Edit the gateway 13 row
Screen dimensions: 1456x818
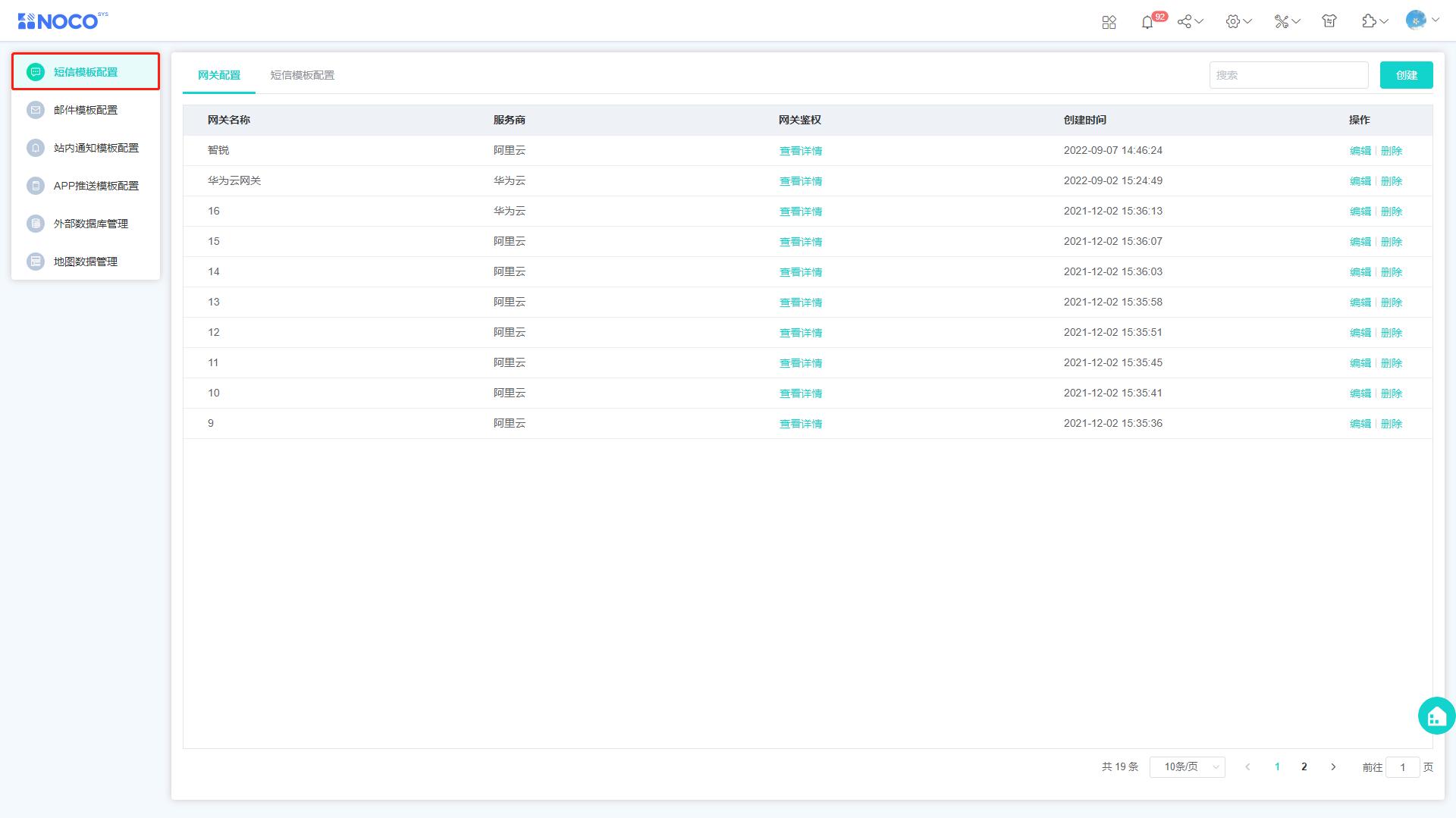pos(1360,302)
